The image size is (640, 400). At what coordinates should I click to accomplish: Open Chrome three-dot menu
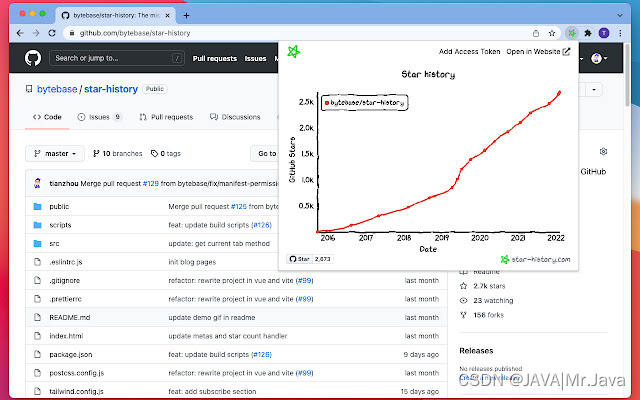coord(620,33)
